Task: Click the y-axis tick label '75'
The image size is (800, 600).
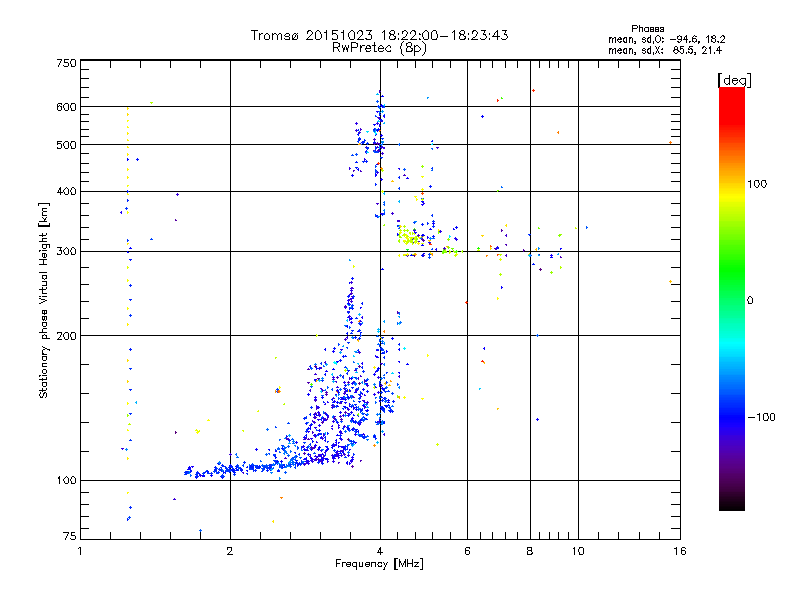Action: (x=70, y=536)
